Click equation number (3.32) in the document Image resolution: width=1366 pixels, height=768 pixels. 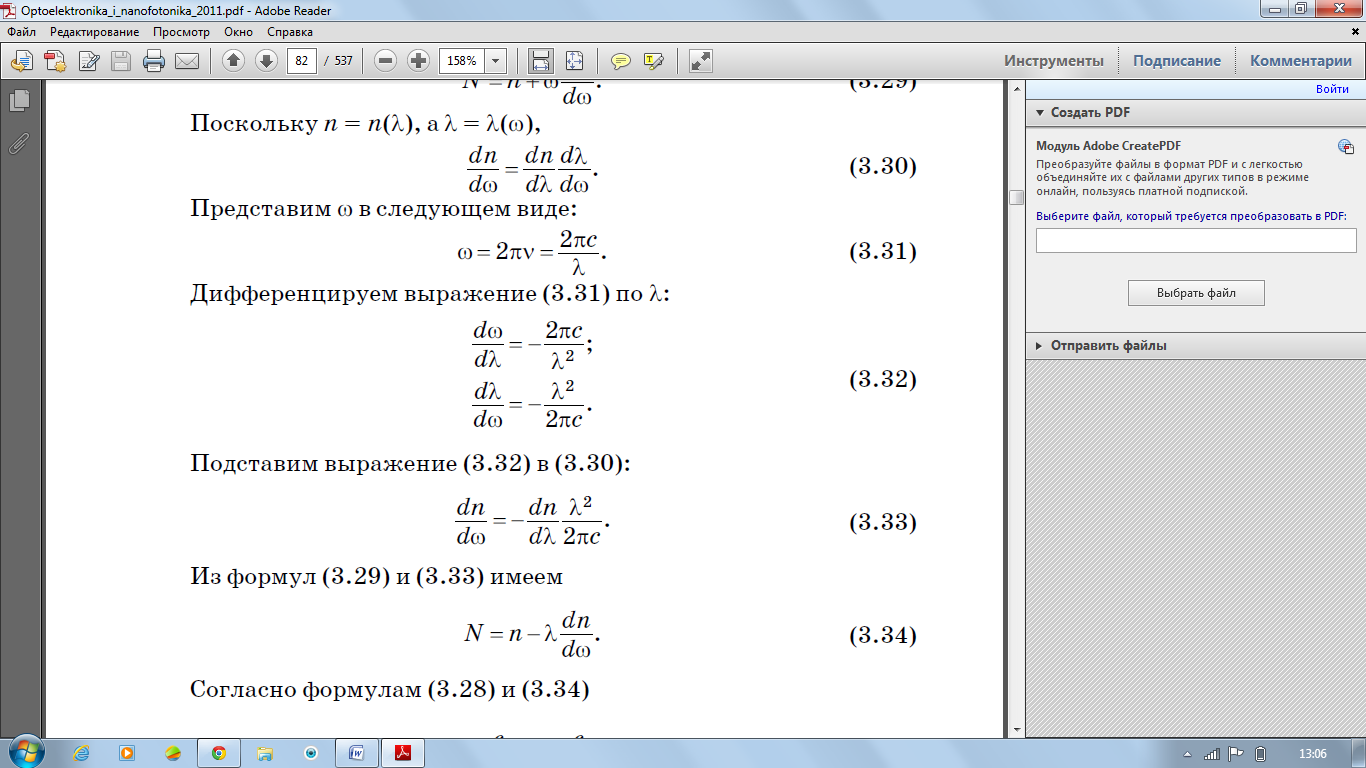click(882, 380)
